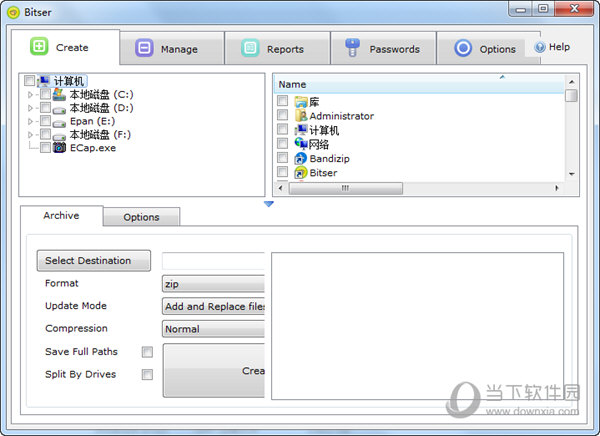
Task: Select the Options sub-tab beside Archive
Action: click(141, 217)
